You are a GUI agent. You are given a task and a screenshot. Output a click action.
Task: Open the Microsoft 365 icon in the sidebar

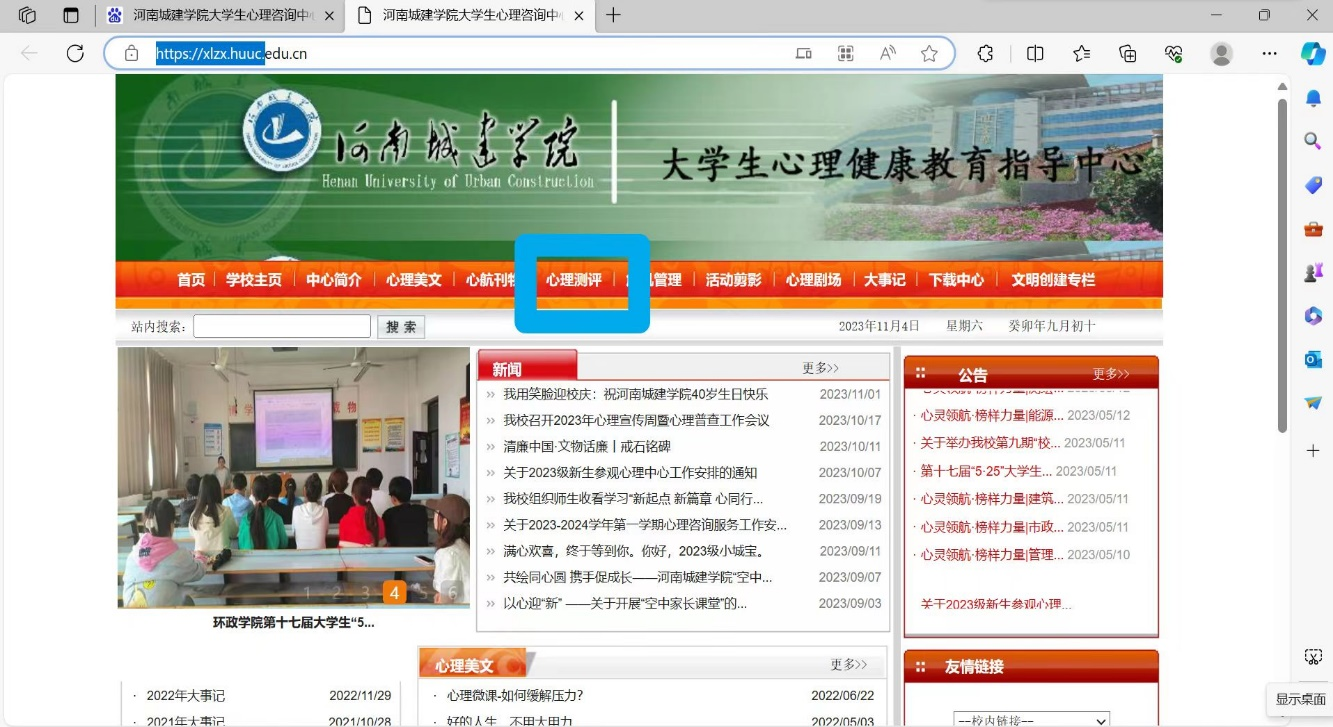click(1313, 316)
